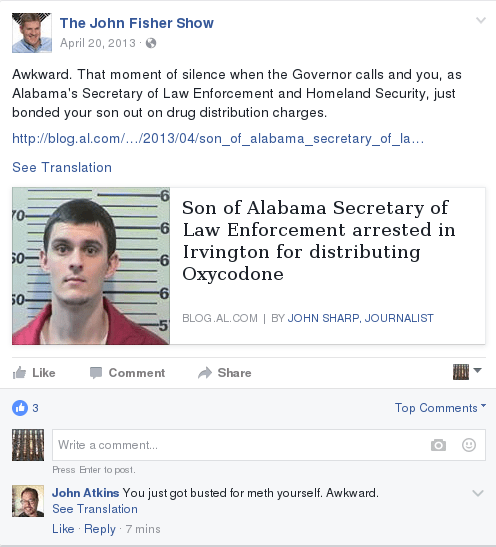This screenshot has width=496, height=547.
Task: Open the post-as identity selector dropdown
Action: point(467,372)
